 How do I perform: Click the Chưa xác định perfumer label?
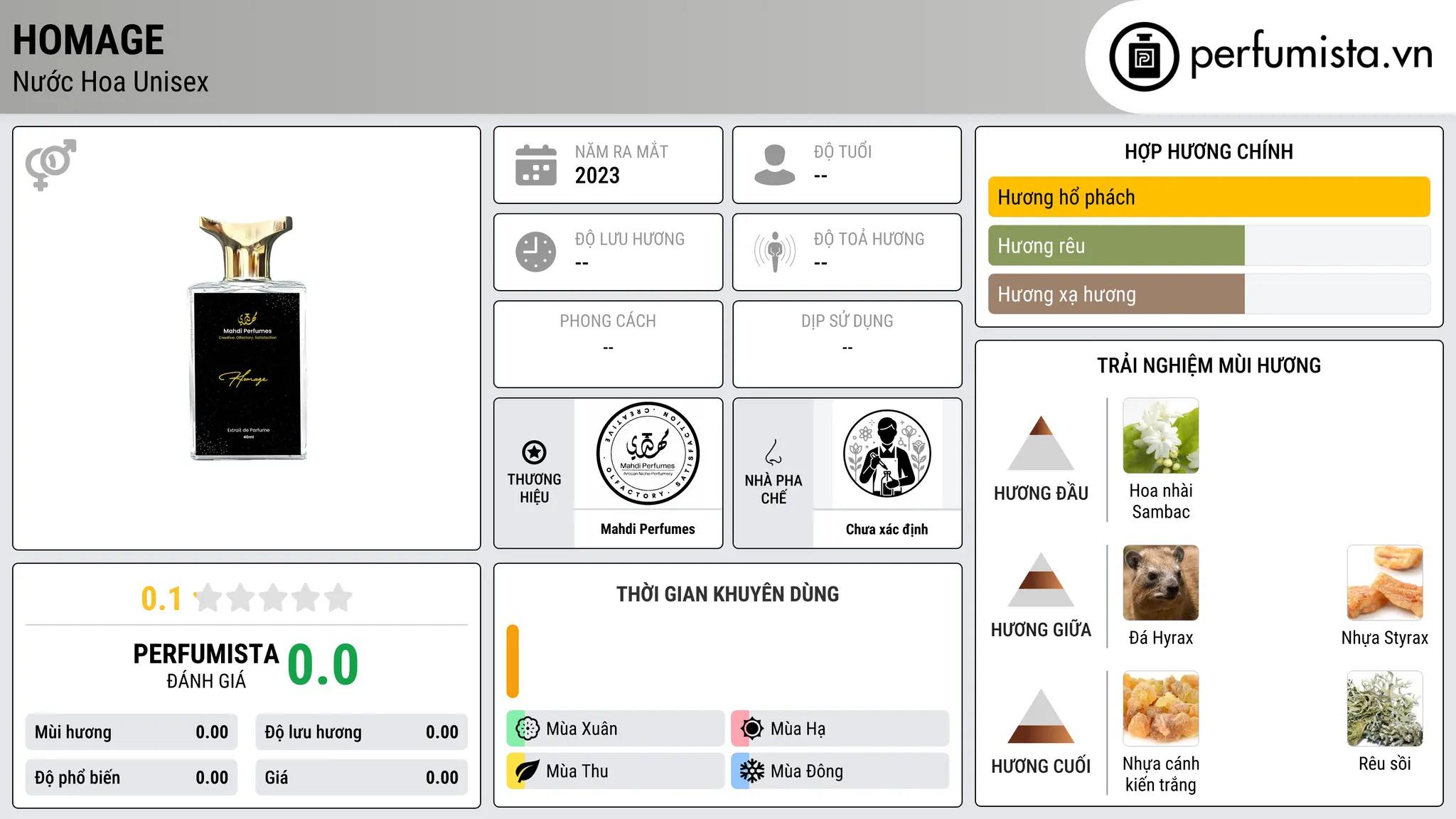(x=887, y=529)
